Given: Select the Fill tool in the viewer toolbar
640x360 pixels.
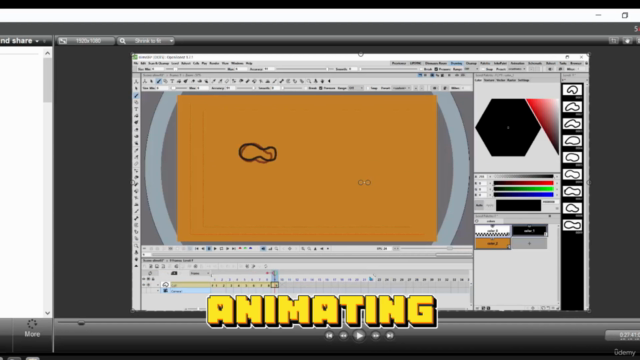Looking at the screenshot, I should coord(179,81).
